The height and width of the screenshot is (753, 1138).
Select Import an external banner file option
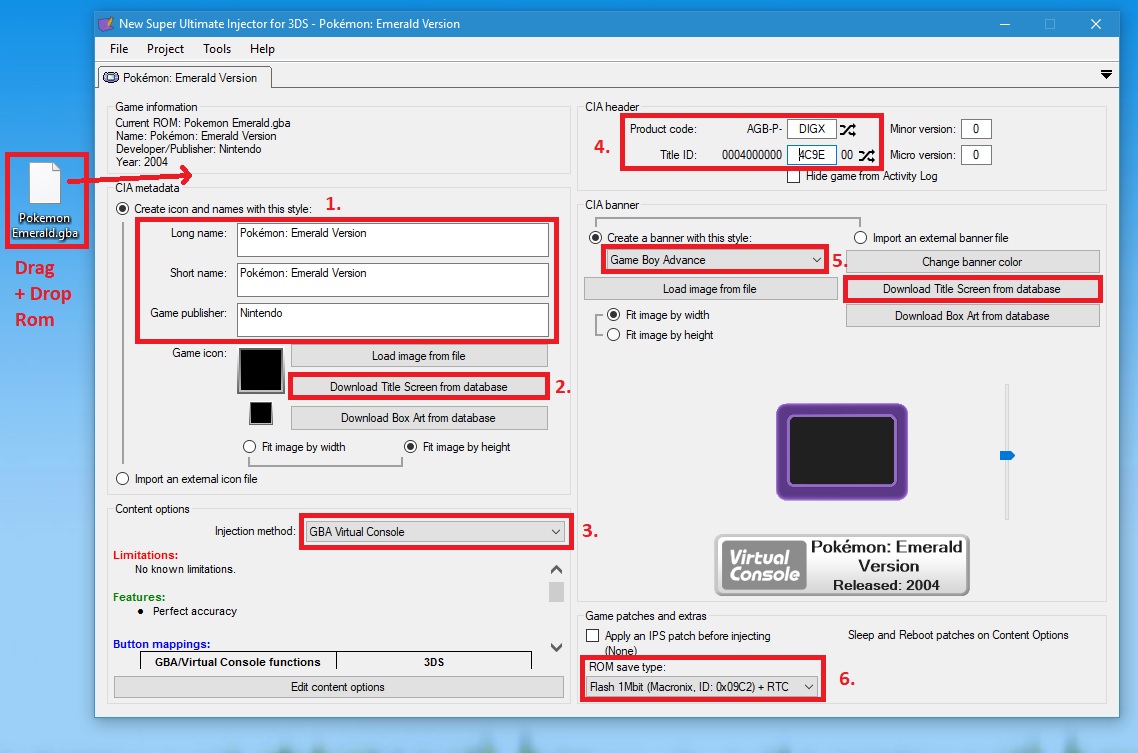(x=861, y=238)
